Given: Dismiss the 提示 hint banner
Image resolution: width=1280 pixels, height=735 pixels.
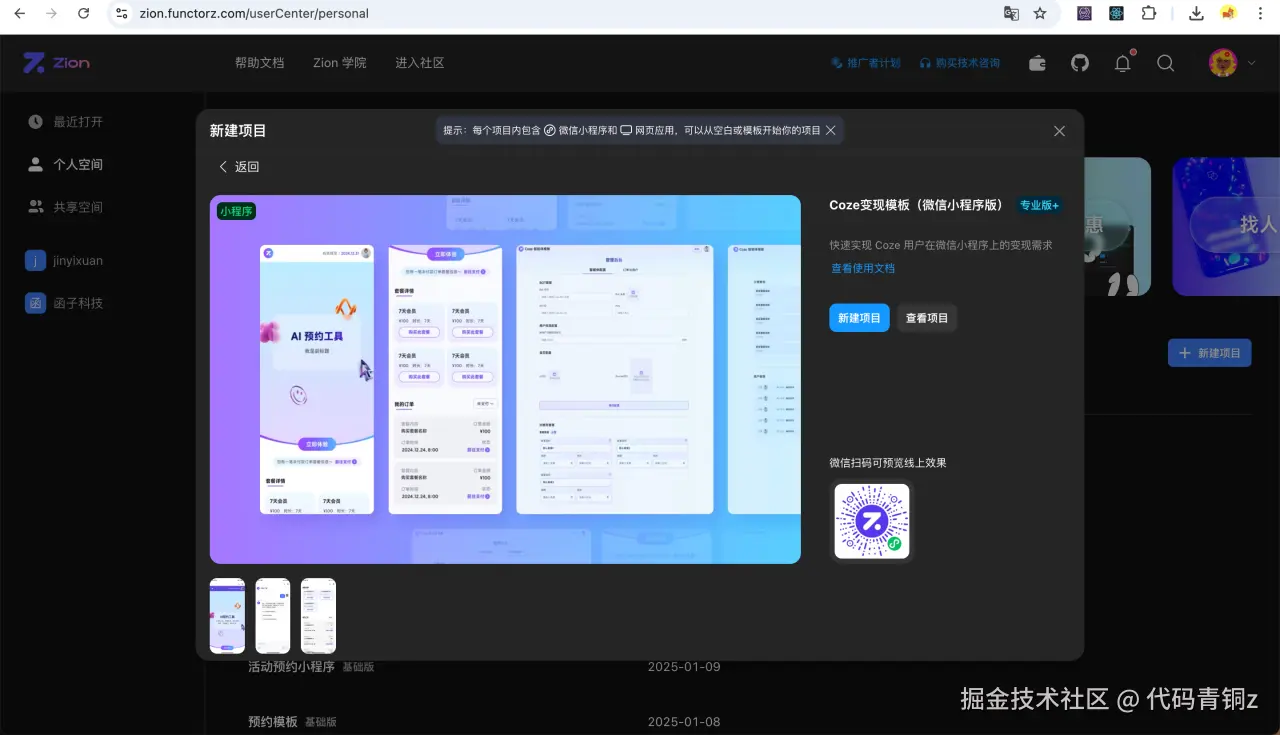Looking at the screenshot, I should pyautogui.click(x=831, y=130).
